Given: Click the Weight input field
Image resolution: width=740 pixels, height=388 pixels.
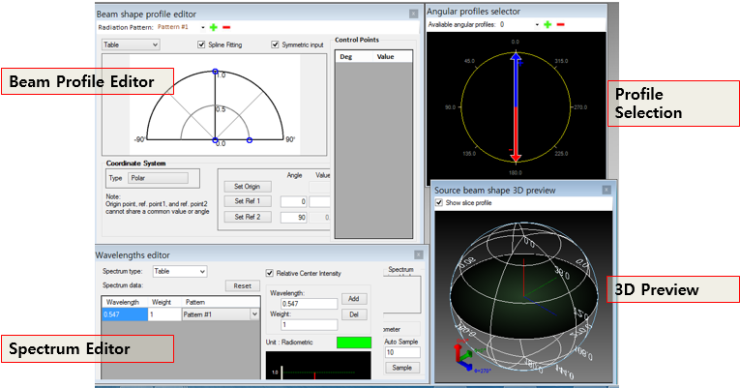Looking at the screenshot, I should [309, 324].
